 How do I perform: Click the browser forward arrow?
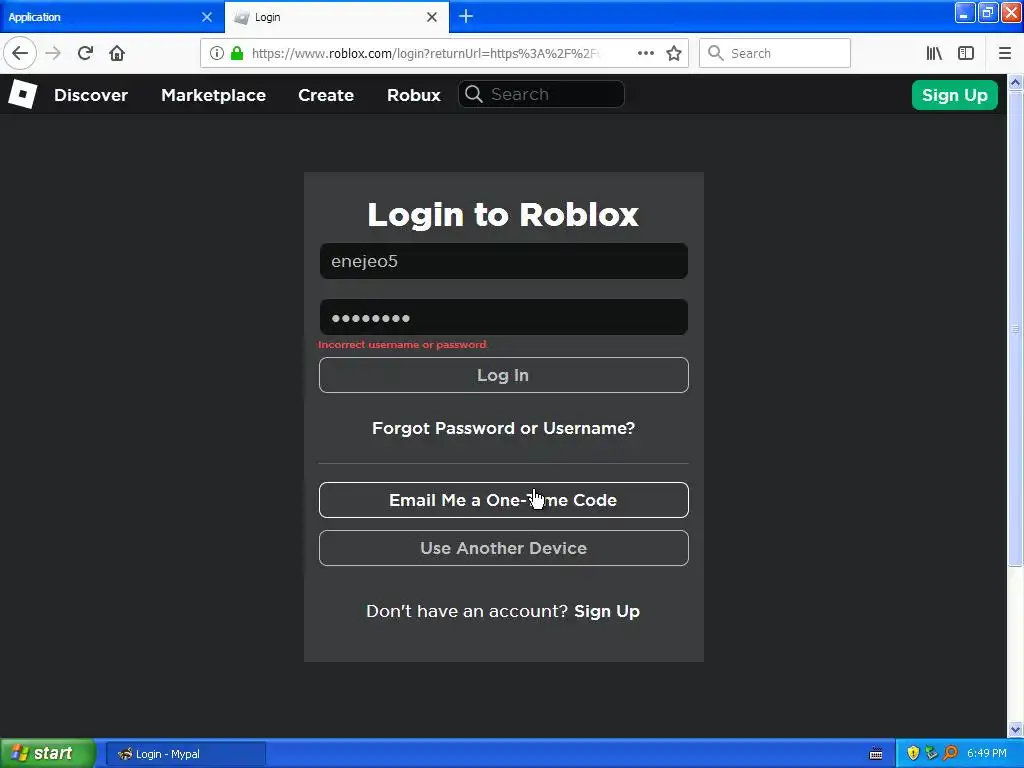click(53, 53)
